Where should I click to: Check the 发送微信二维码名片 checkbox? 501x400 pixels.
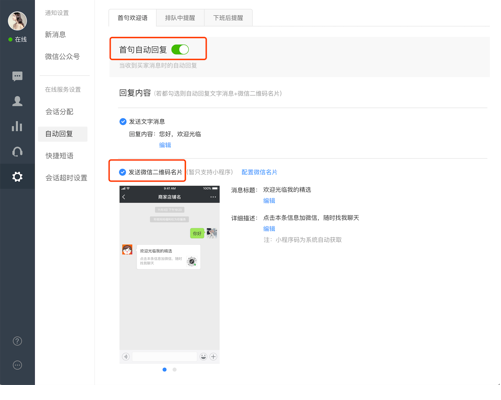click(x=122, y=172)
